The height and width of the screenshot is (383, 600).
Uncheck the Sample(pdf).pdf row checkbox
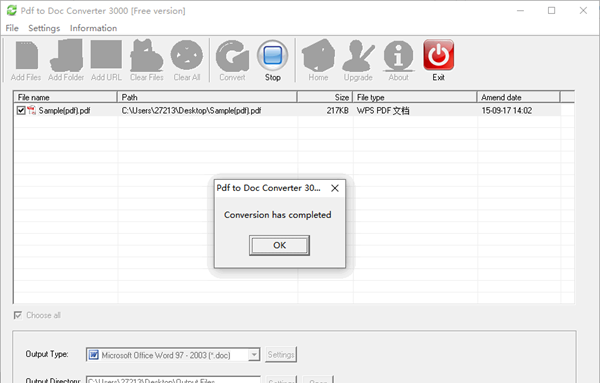tap(21, 111)
